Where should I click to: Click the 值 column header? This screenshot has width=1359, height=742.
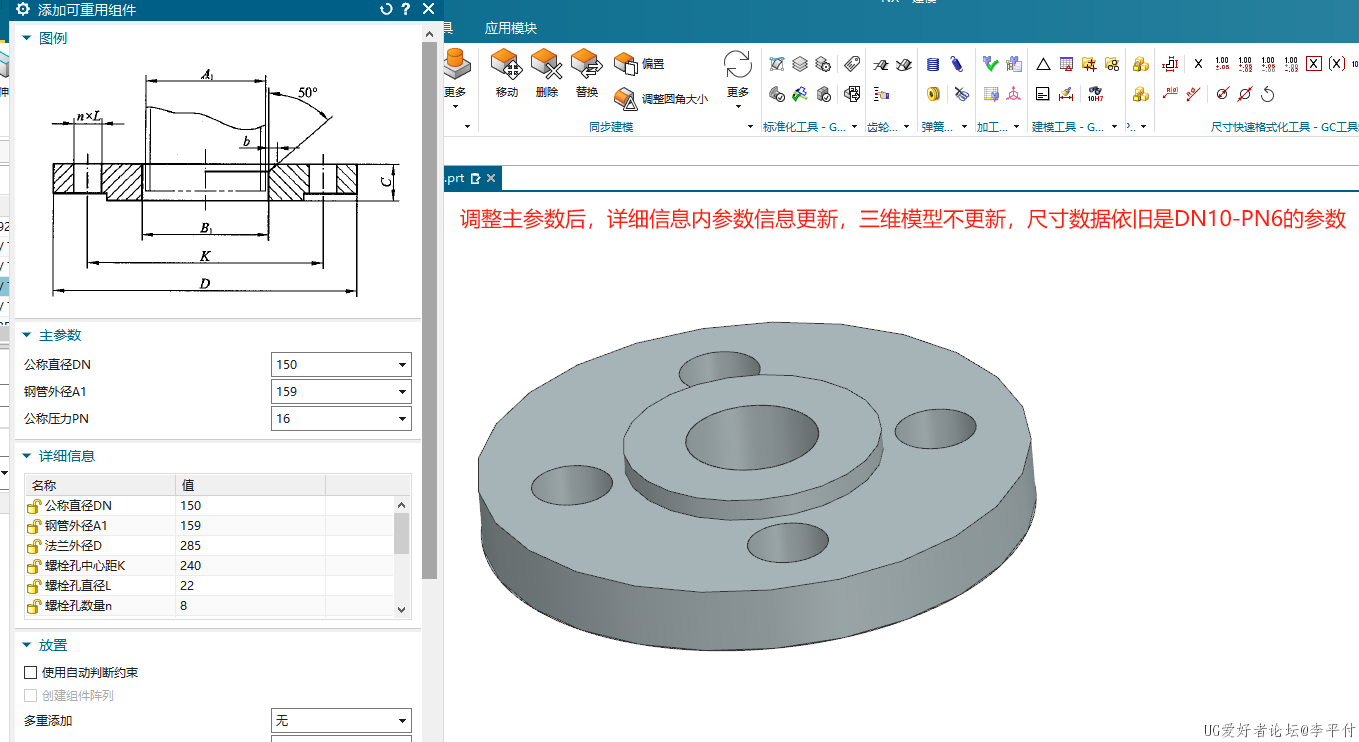tap(250, 485)
